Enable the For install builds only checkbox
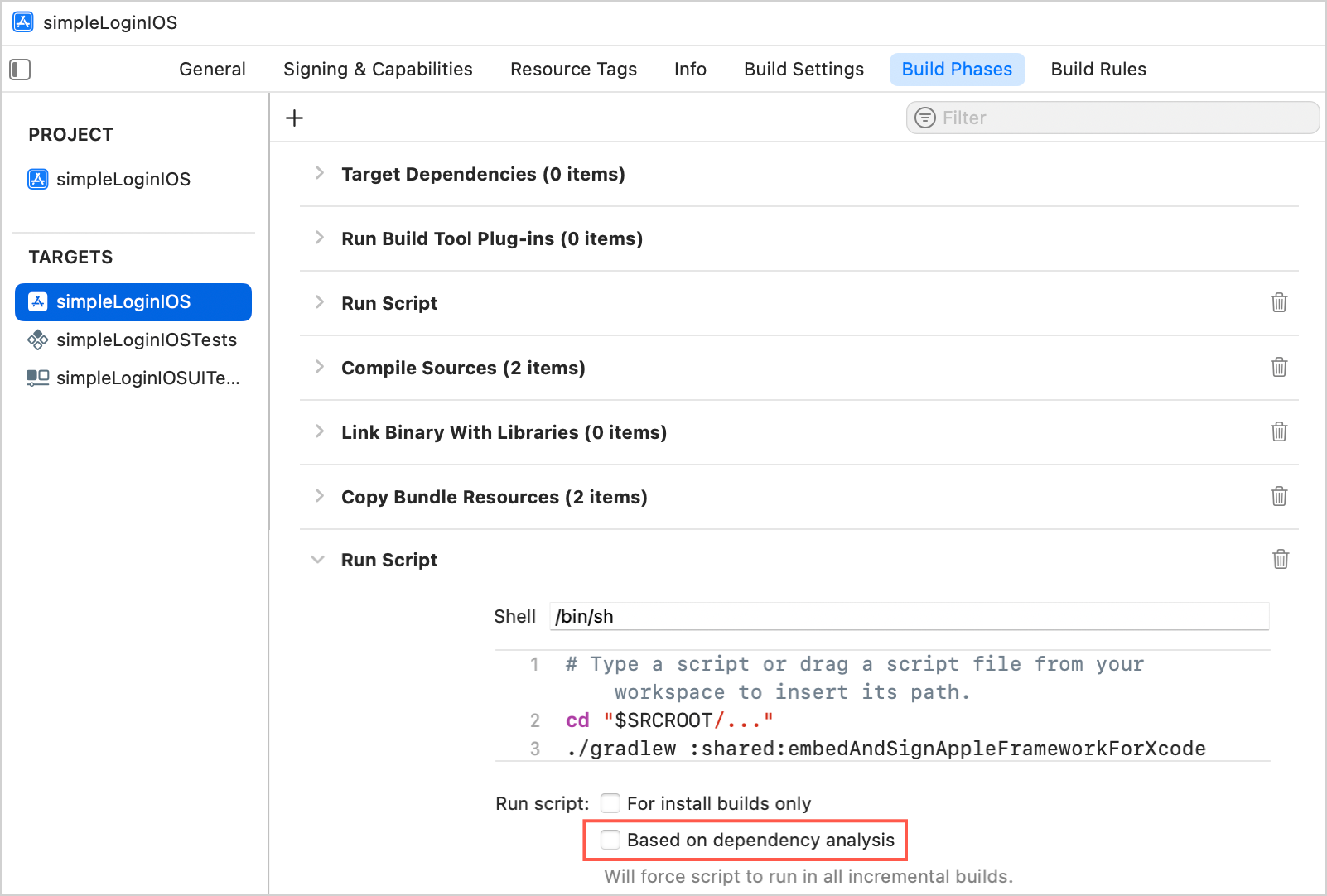The height and width of the screenshot is (896, 1327). point(610,802)
